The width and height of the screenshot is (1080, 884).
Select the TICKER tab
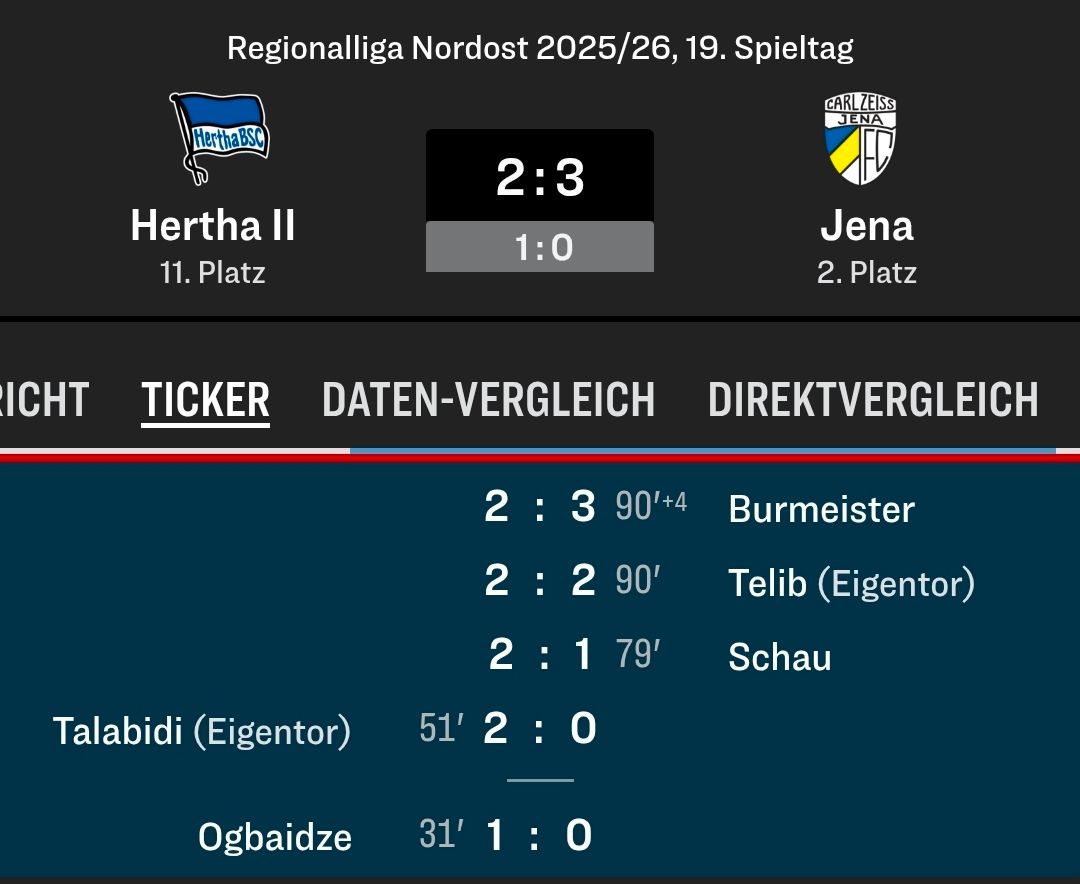click(205, 400)
